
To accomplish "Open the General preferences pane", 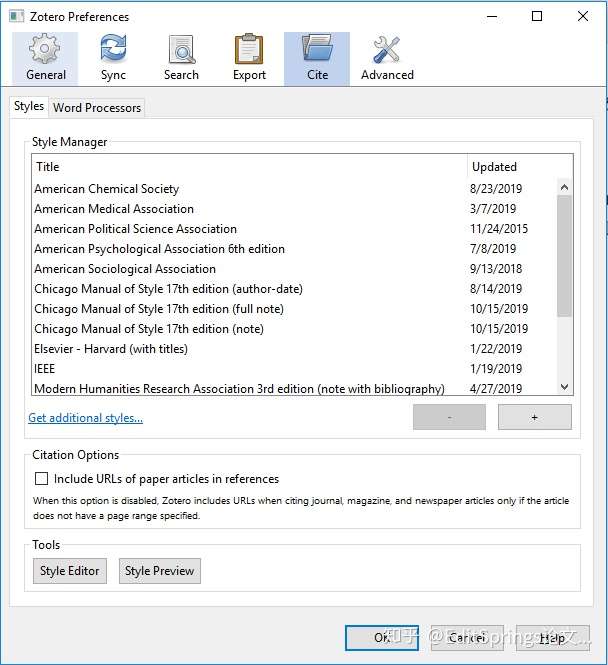I will 45,59.
